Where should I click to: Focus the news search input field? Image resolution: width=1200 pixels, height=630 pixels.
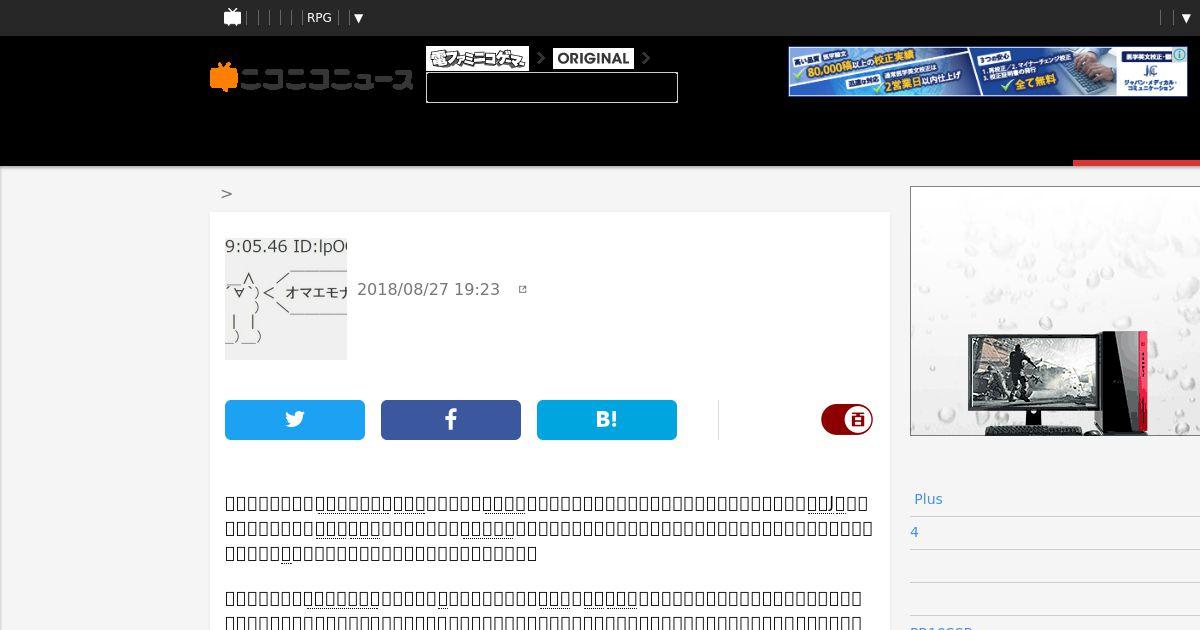tap(552, 87)
